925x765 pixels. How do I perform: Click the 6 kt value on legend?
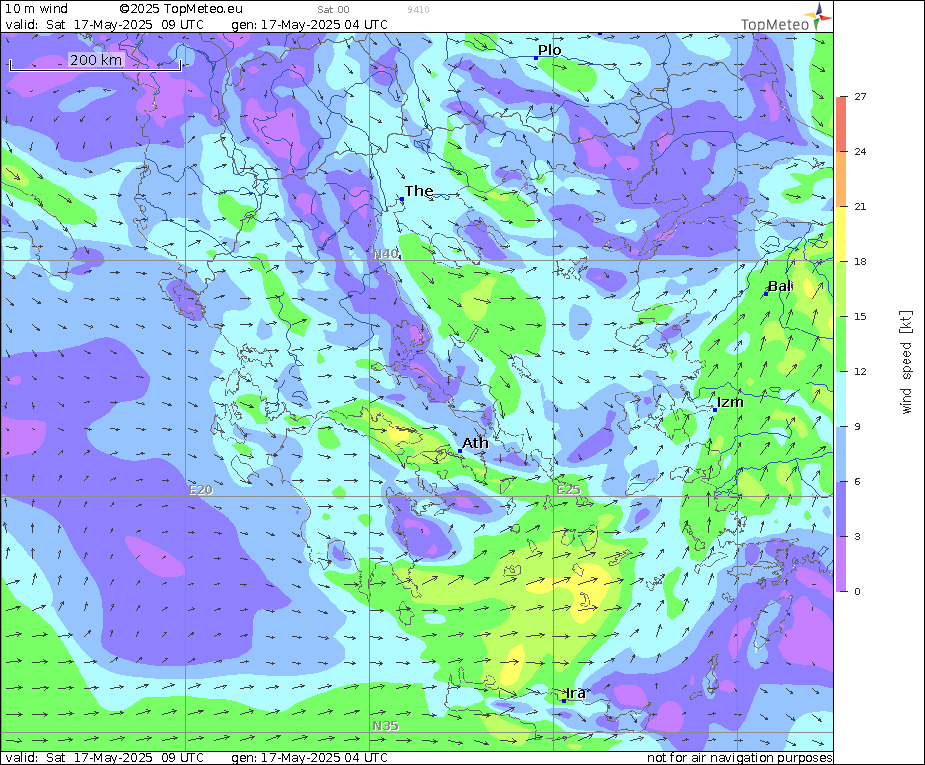pos(857,481)
